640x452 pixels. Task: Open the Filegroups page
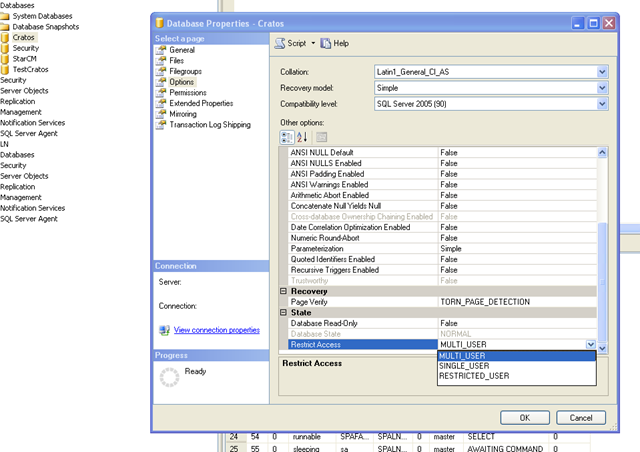point(186,71)
